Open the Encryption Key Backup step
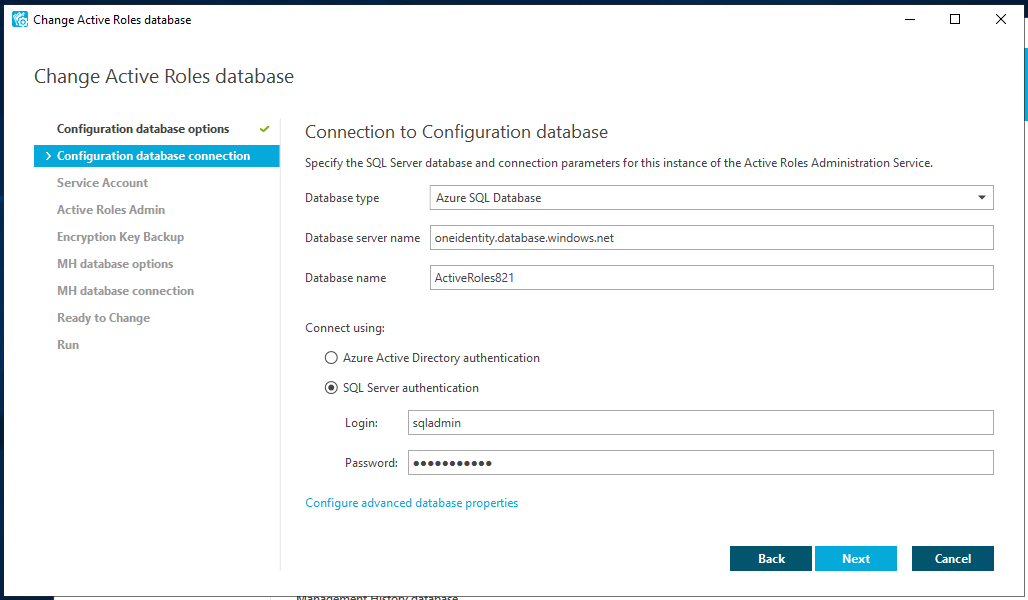 (x=120, y=237)
